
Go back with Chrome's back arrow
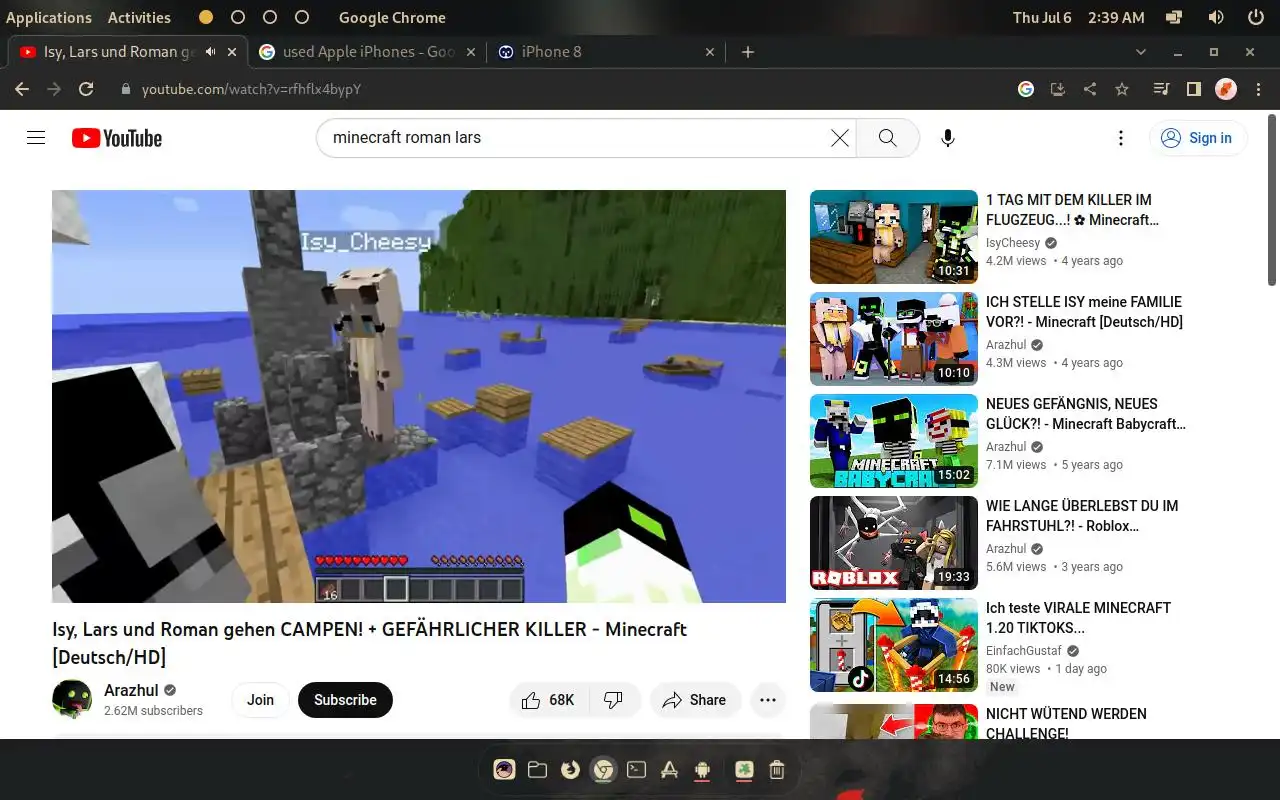coord(22,89)
